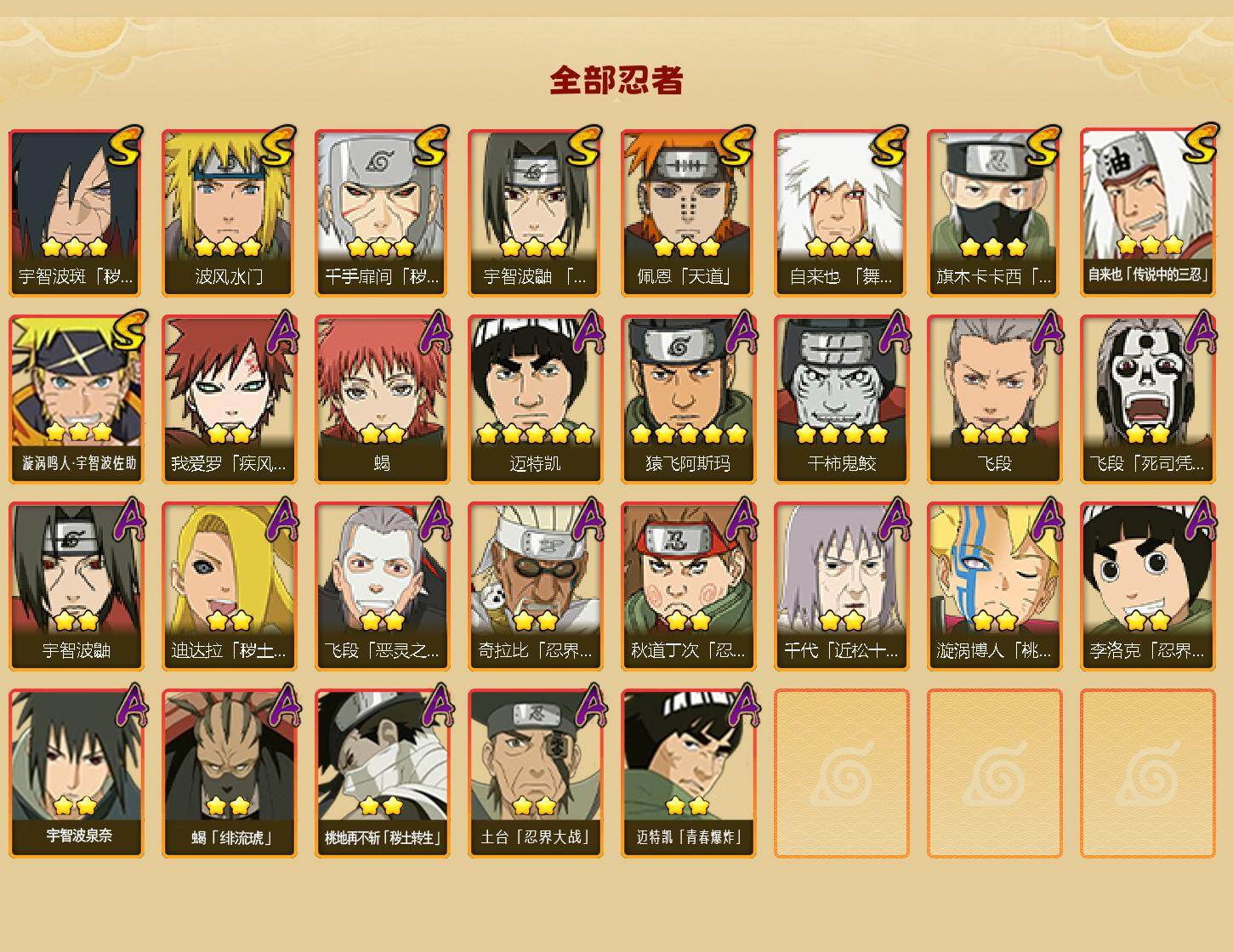Click the A rank badge on 飞段 card

tap(1047, 332)
